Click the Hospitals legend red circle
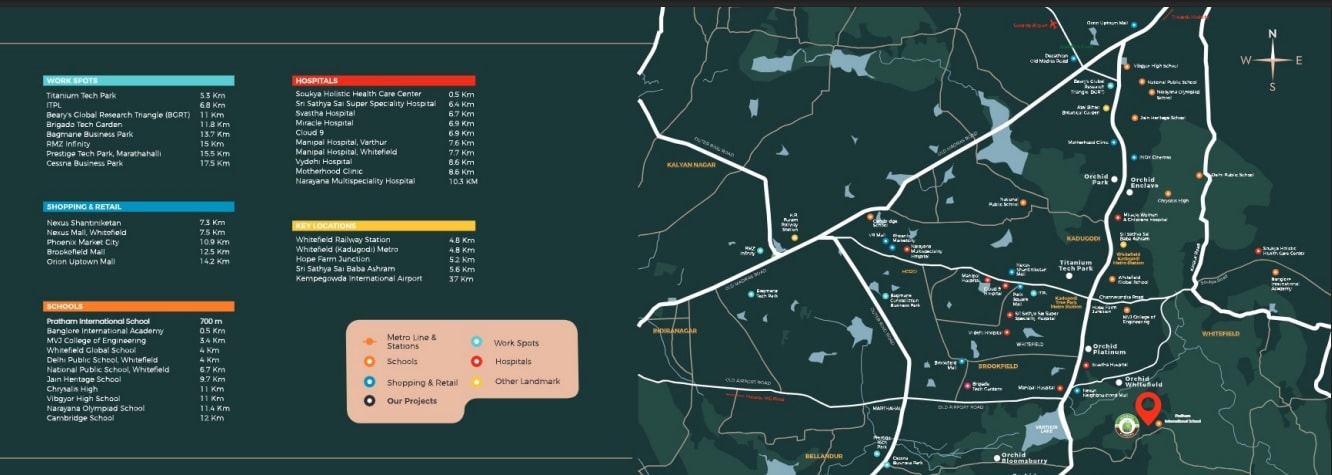1332x475 pixels. [x=477, y=361]
